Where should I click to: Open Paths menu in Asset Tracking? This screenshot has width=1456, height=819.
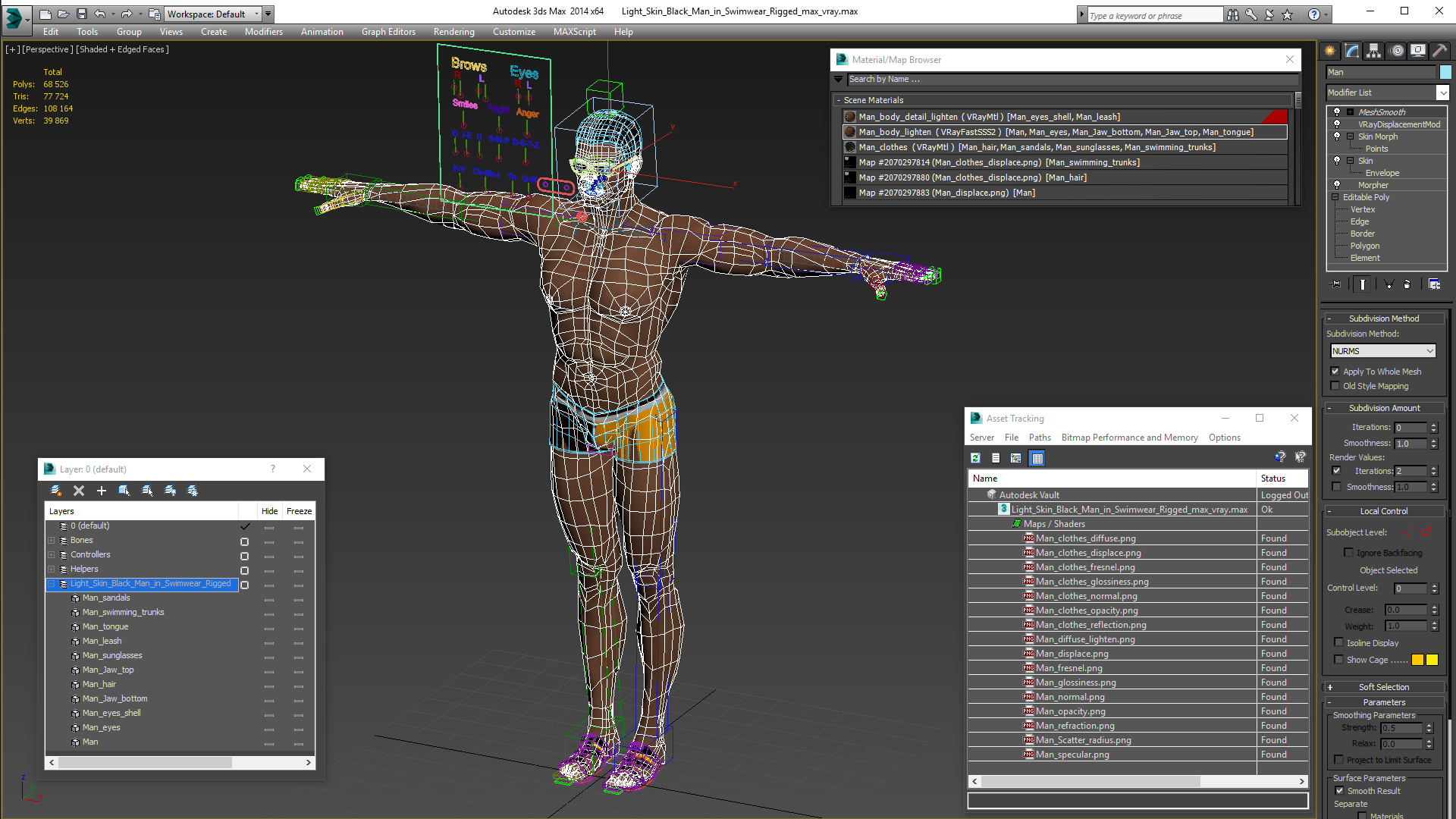(1040, 438)
